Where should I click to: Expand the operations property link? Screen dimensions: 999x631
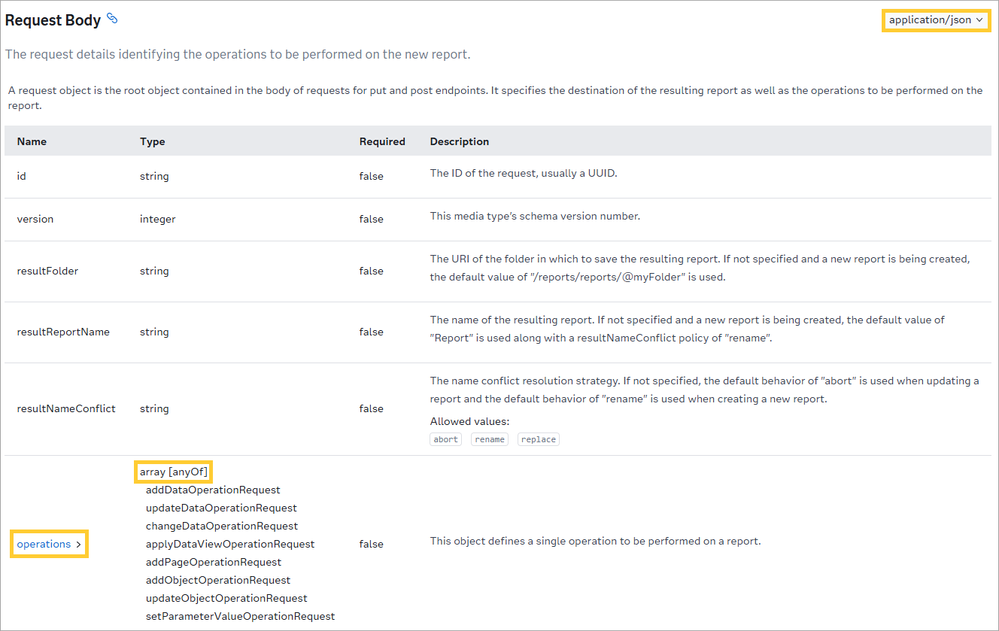click(49, 544)
